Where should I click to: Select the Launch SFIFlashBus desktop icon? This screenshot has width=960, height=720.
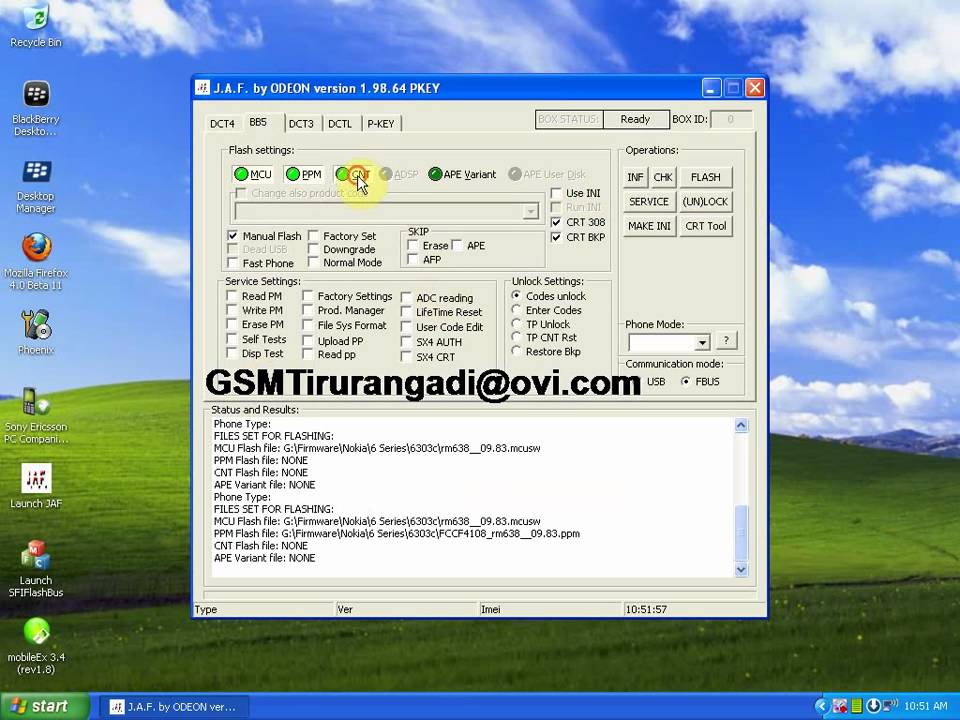click(x=36, y=568)
